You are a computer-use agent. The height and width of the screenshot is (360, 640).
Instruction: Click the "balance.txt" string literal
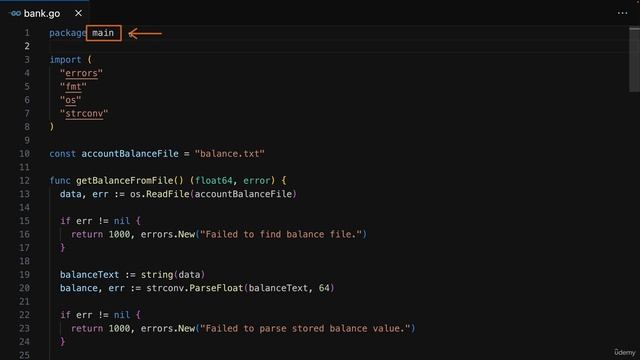230,154
